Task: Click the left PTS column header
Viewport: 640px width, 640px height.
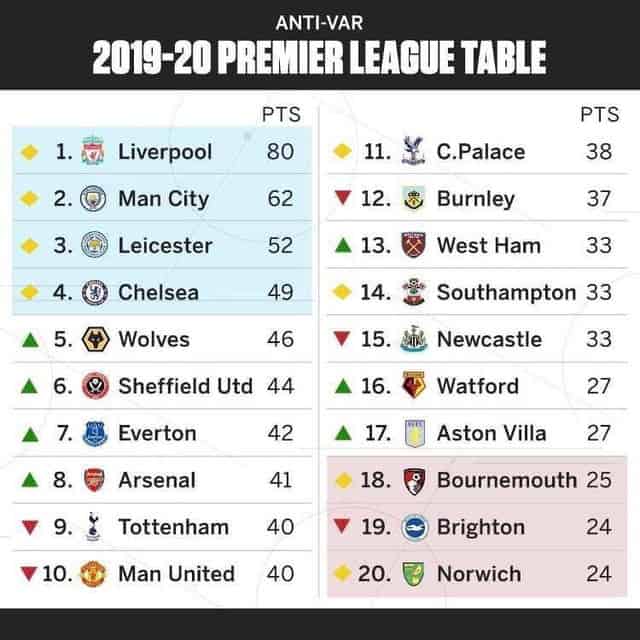Action: pyautogui.click(x=281, y=114)
